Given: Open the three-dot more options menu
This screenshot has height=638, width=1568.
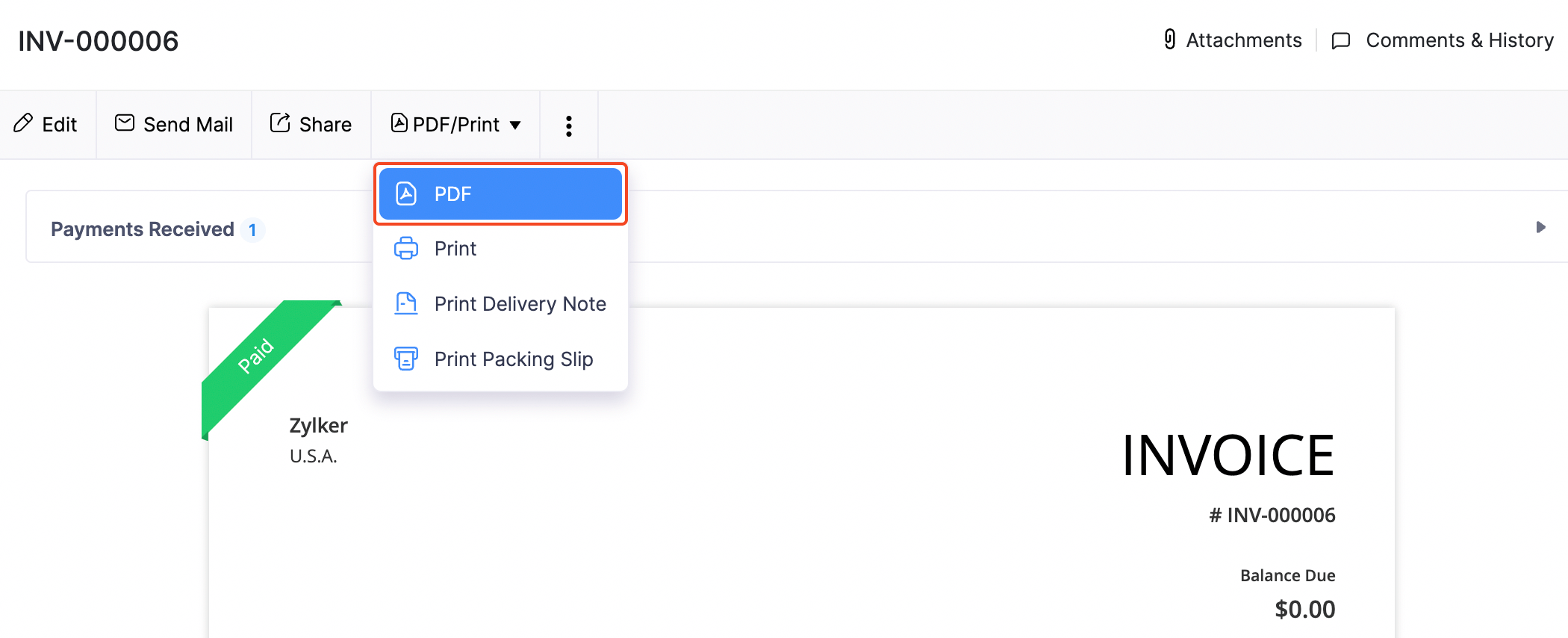Looking at the screenshot, I should tap(568, 125).
